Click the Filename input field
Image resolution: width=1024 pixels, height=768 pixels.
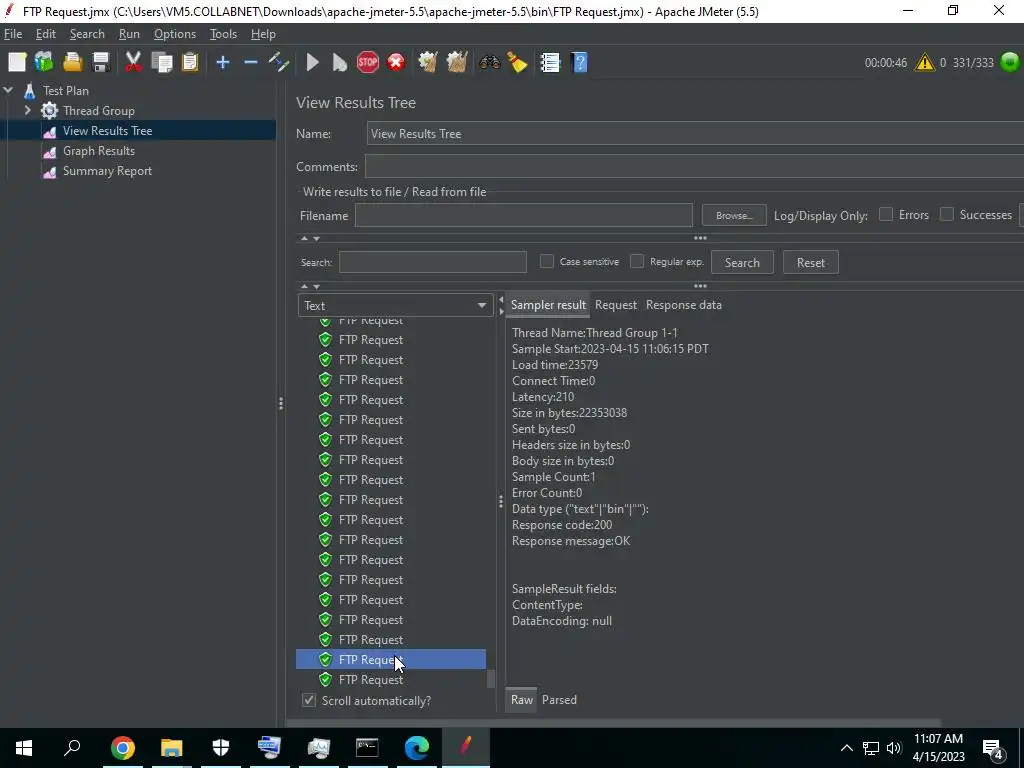tap(523, 215)
